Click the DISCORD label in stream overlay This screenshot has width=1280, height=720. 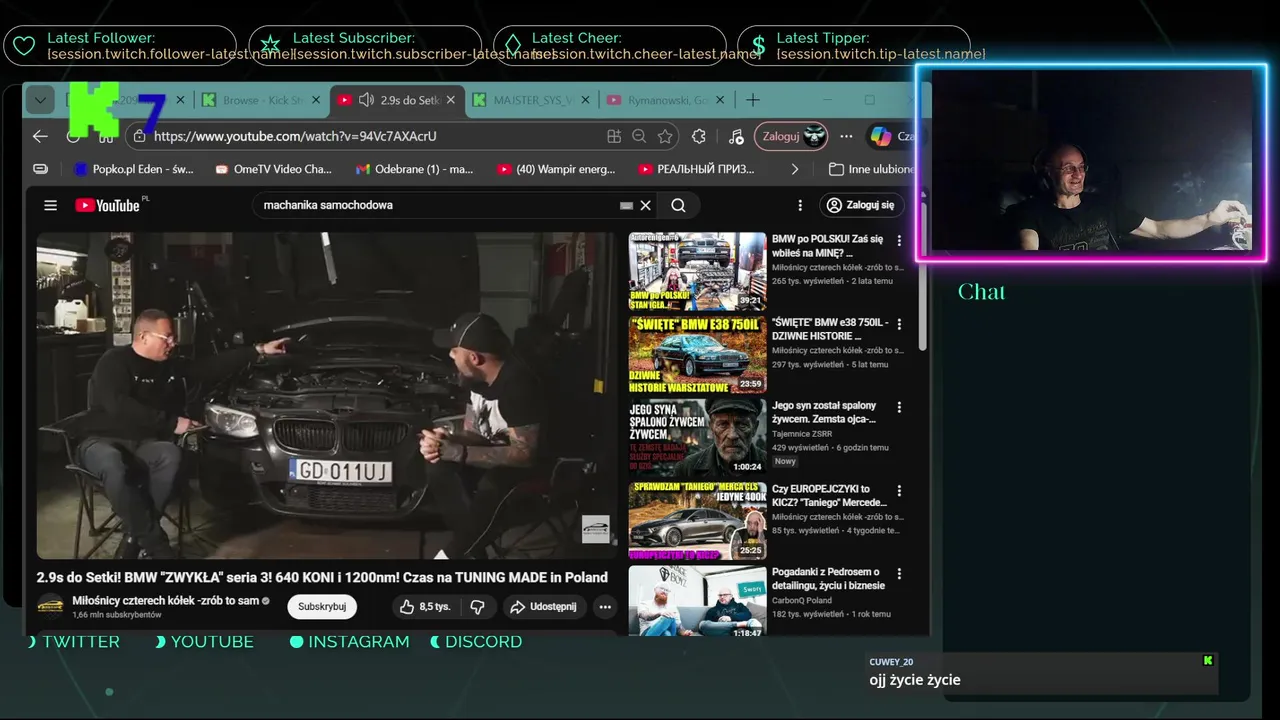[x=483, y=642]
